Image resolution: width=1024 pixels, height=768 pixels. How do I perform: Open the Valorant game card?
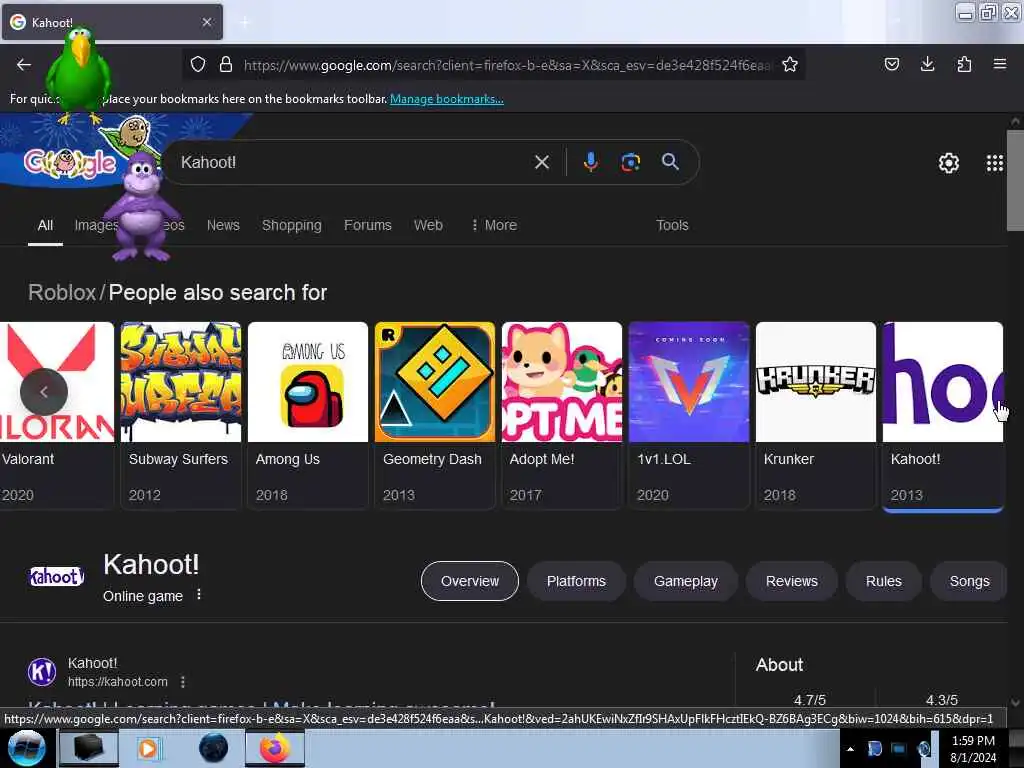pyautogui.click(x=57, y=415)
